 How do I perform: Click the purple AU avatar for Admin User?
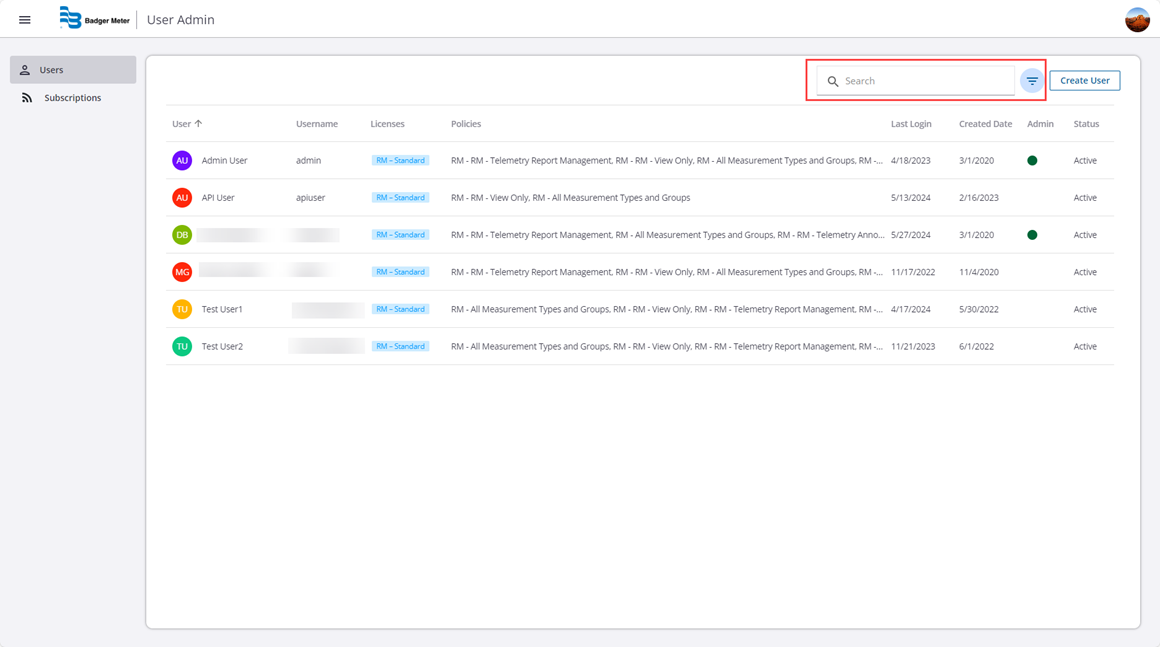182,160
